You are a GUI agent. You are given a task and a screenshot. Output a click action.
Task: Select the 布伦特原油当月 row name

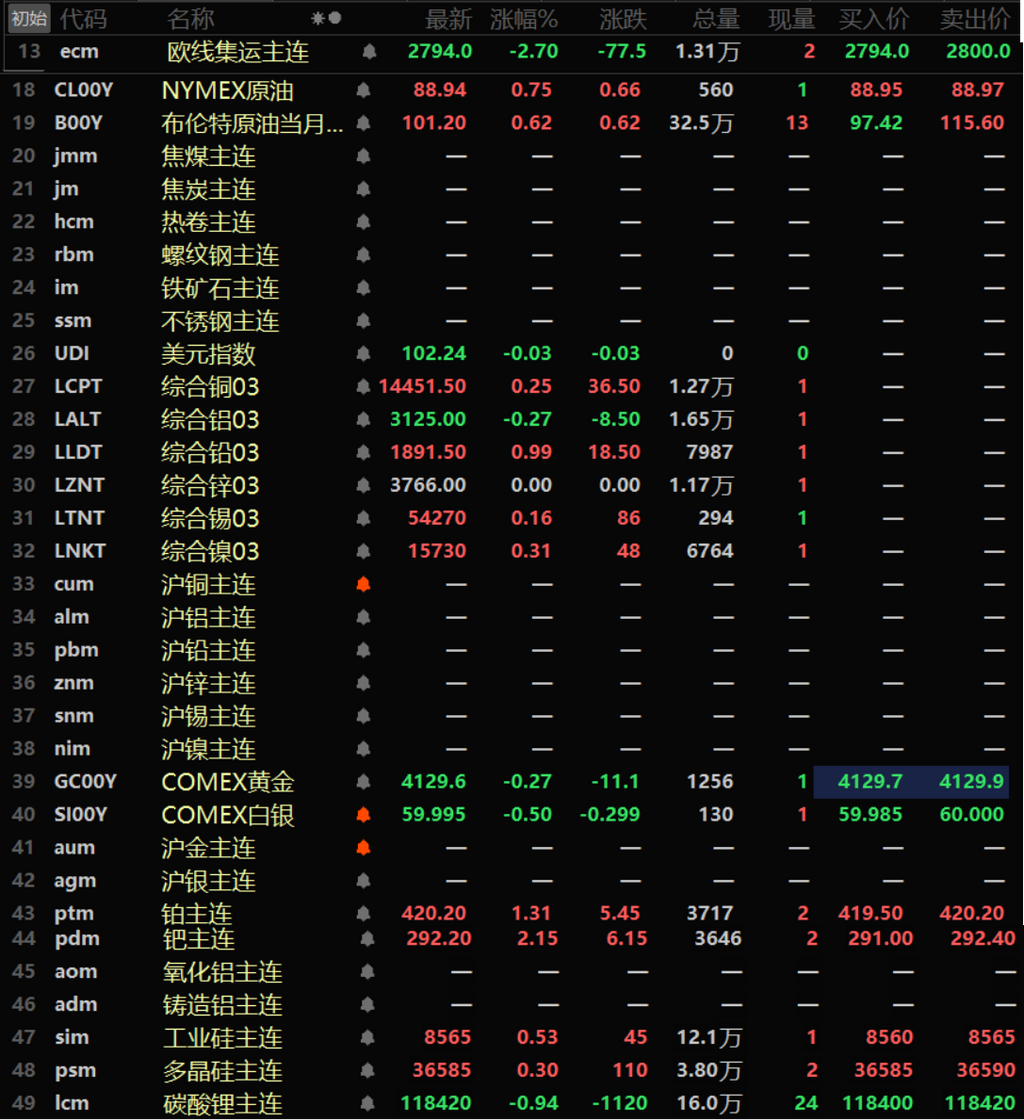coord(252,124)
